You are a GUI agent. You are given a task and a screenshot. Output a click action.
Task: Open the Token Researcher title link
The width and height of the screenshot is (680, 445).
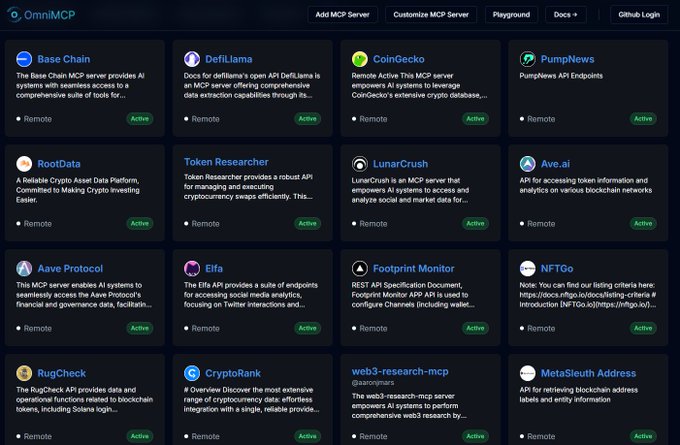coord(226,162)
